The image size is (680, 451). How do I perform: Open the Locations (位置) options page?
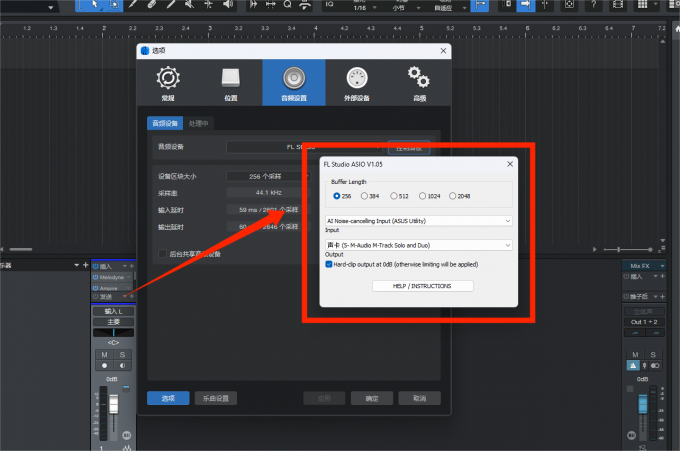coord(231,83)
